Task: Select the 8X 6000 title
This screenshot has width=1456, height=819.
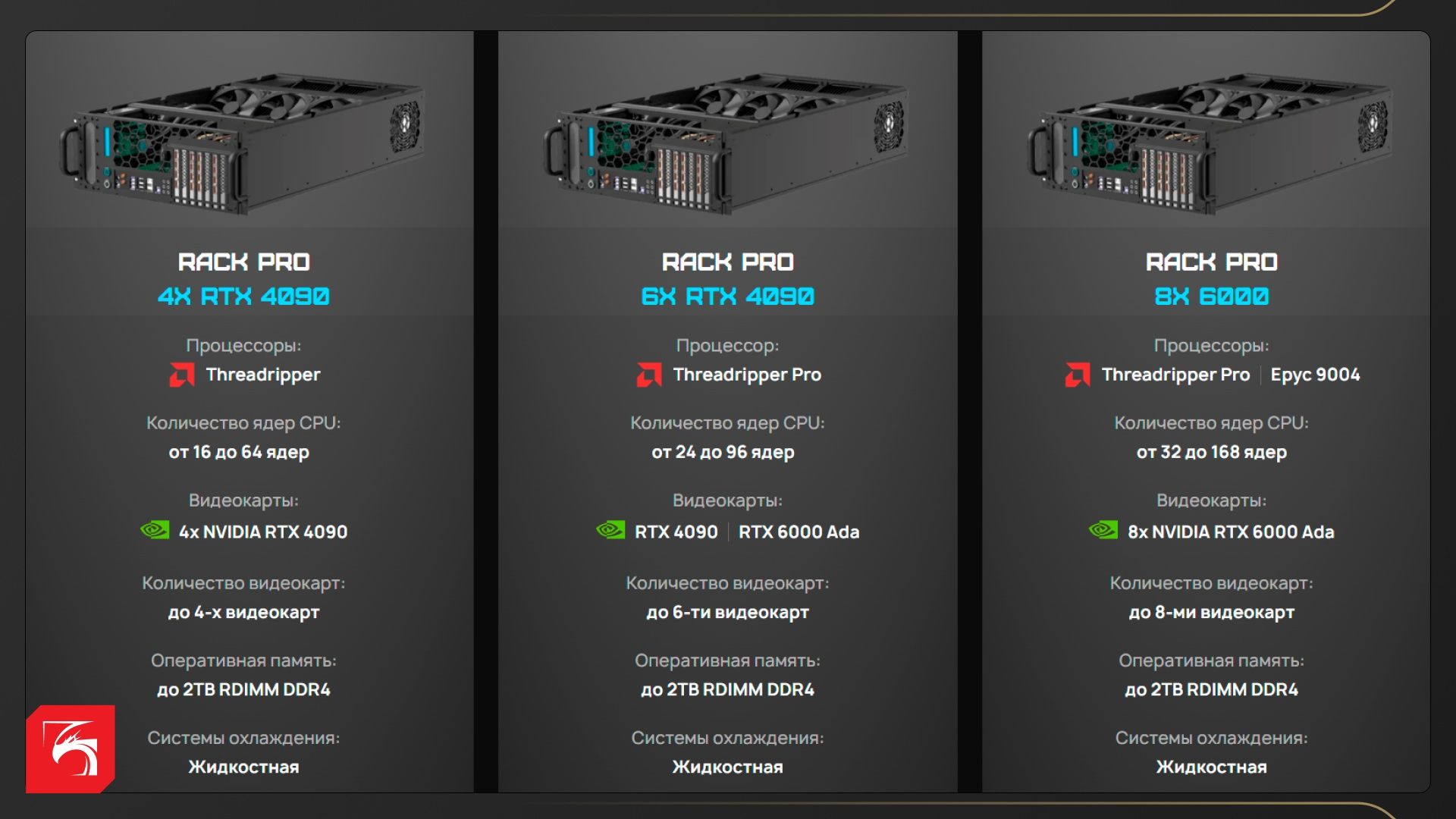Action: coord(1211,296)
